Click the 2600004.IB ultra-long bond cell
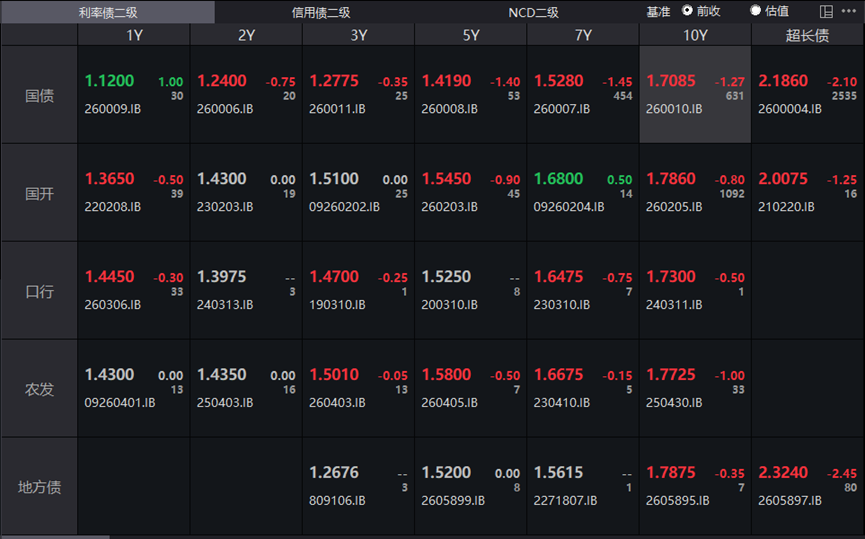 tap(808, 95)
